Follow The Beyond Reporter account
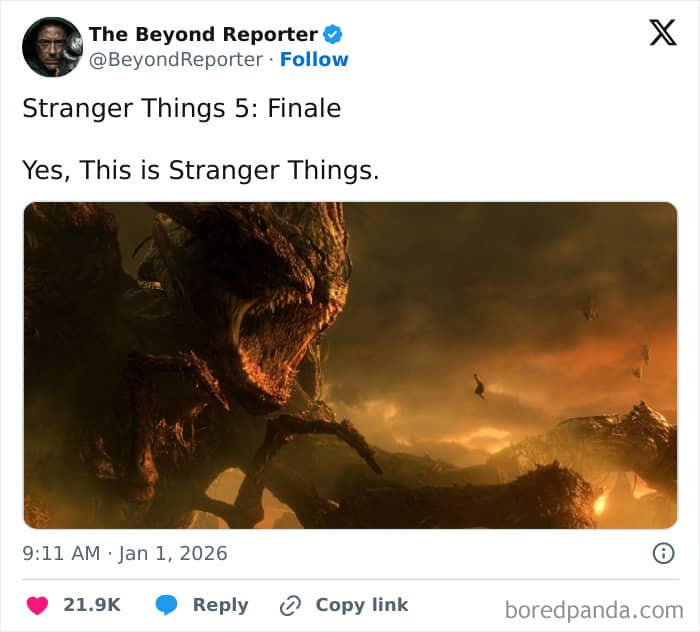Screen dimensions: 700x632 (314, 59)
